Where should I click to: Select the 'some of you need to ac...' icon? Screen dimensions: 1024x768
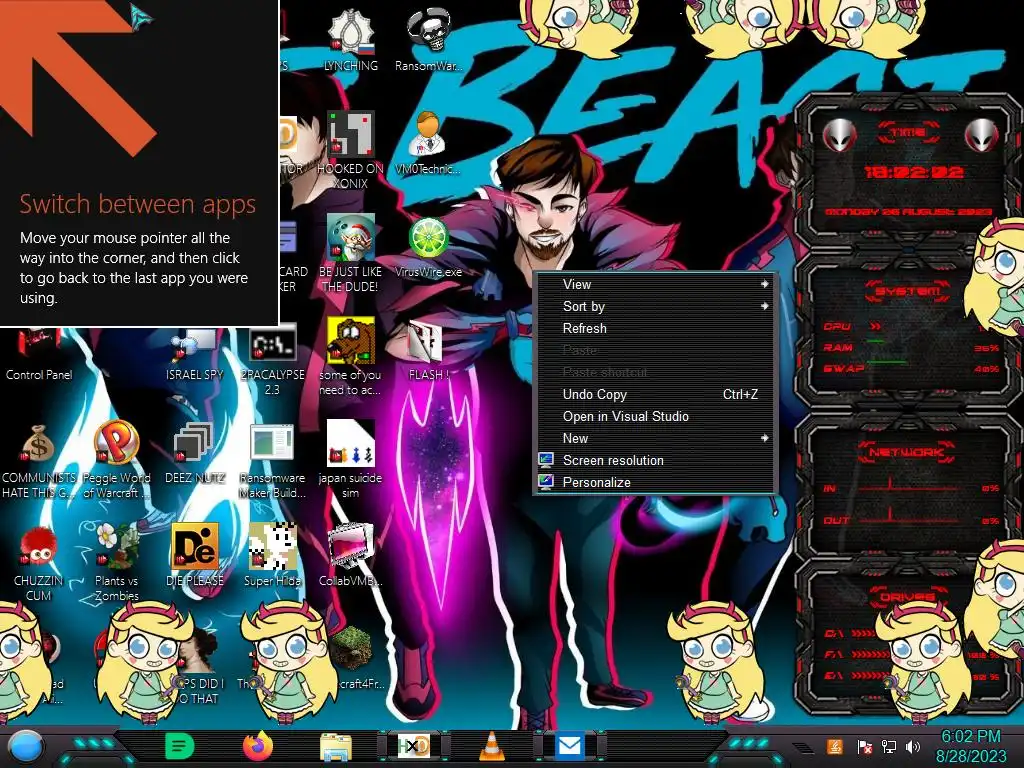(351, 357)
